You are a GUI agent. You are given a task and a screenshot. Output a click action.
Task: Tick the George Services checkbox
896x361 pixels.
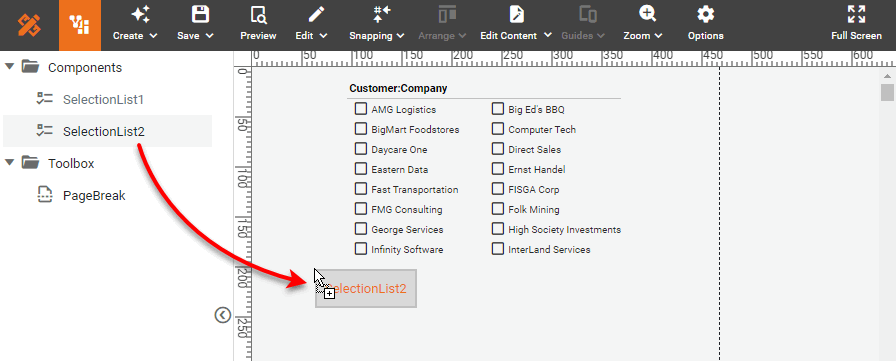point(361,228)
